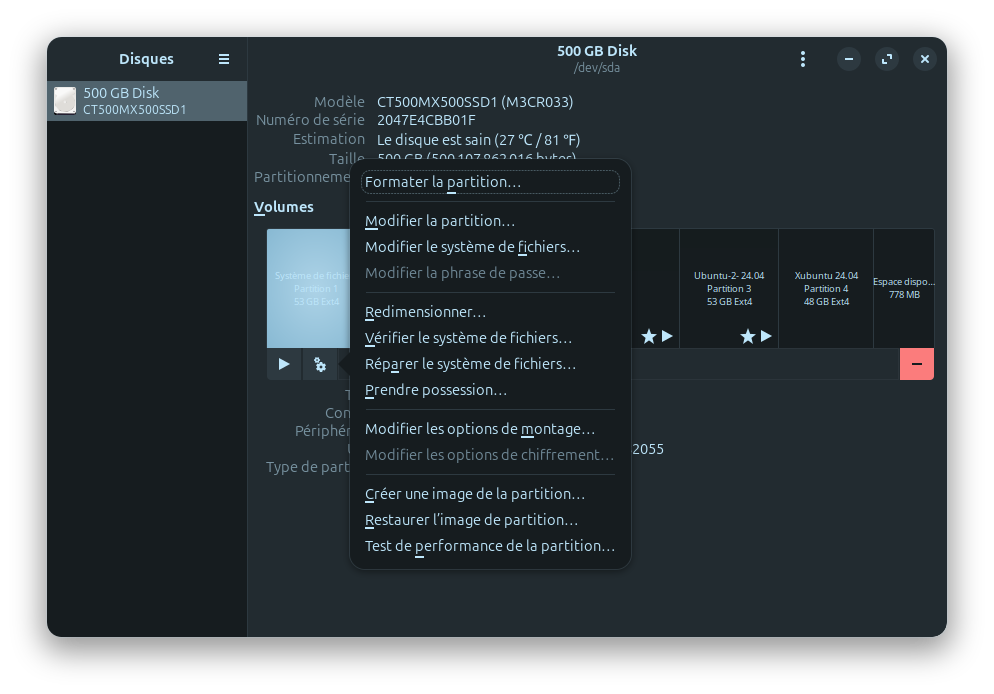Click the 500 GB Disk drive icon in sidebar
Screen dimensions: 994x694
[65, 101]
